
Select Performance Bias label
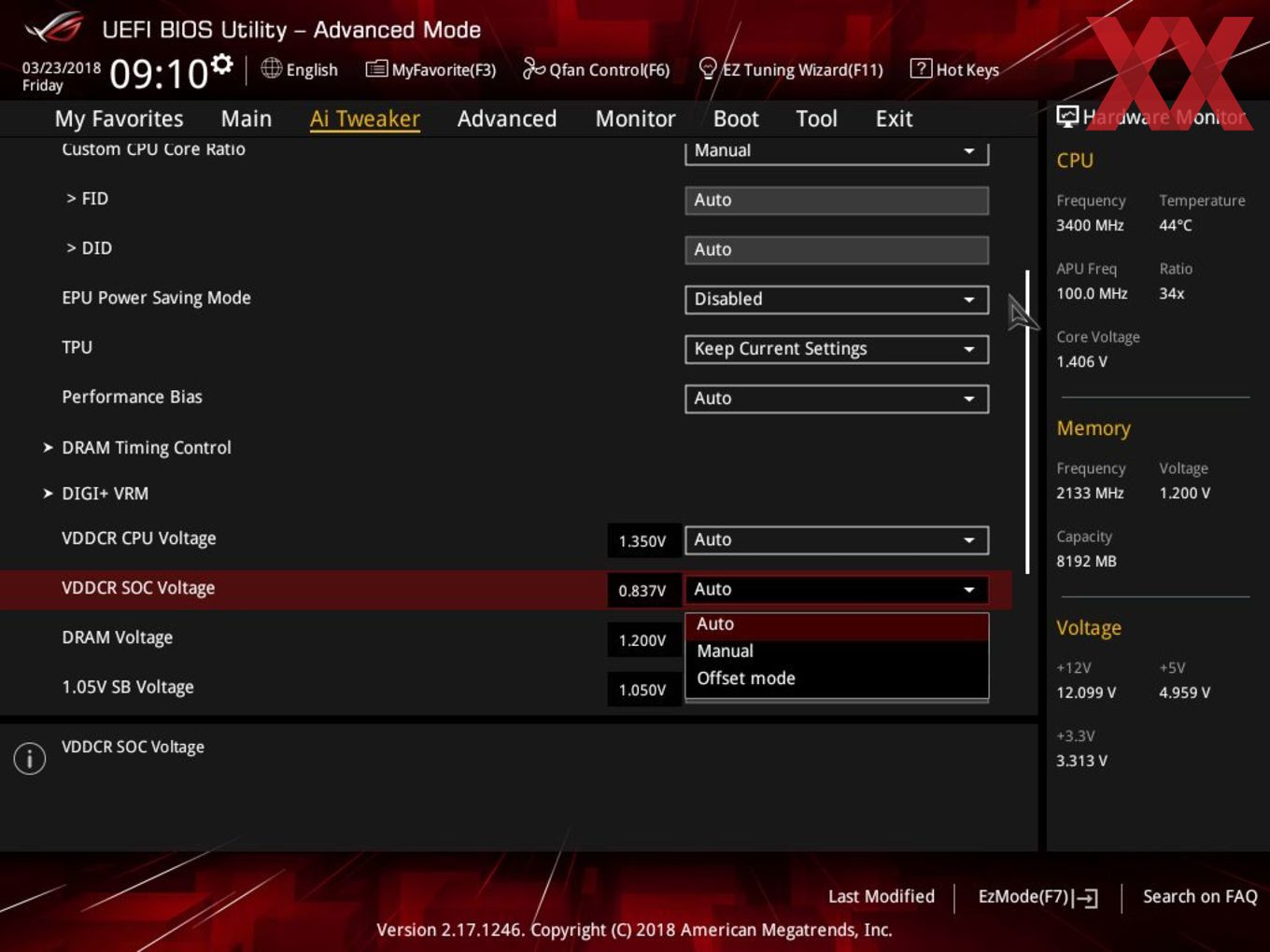click(132, 397)
